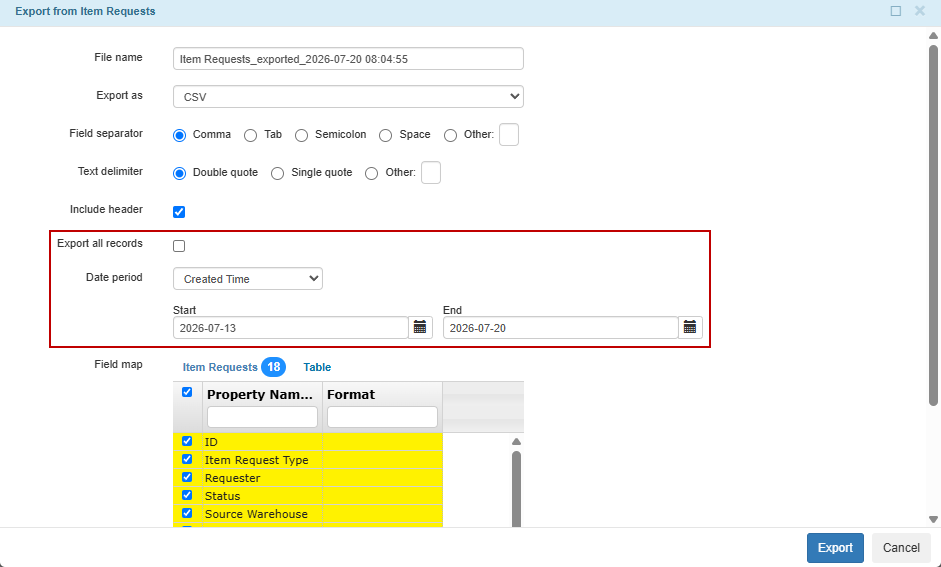Viewport: 941px width, 567px height.
Task: Click the Format column header
Action: [x=351, y=394]
